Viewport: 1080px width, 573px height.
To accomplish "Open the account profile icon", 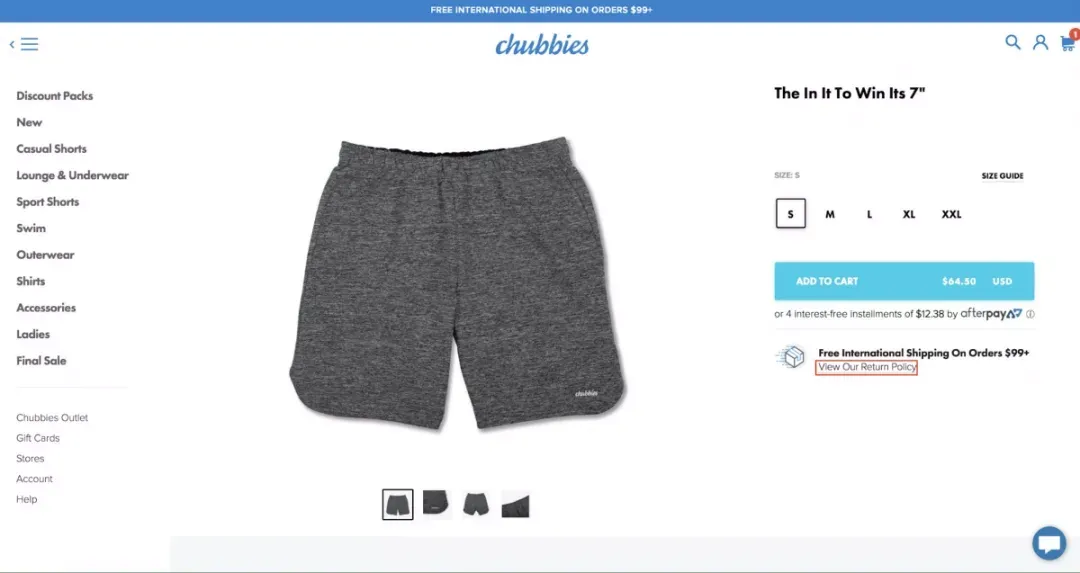I will coord(1040,43).
